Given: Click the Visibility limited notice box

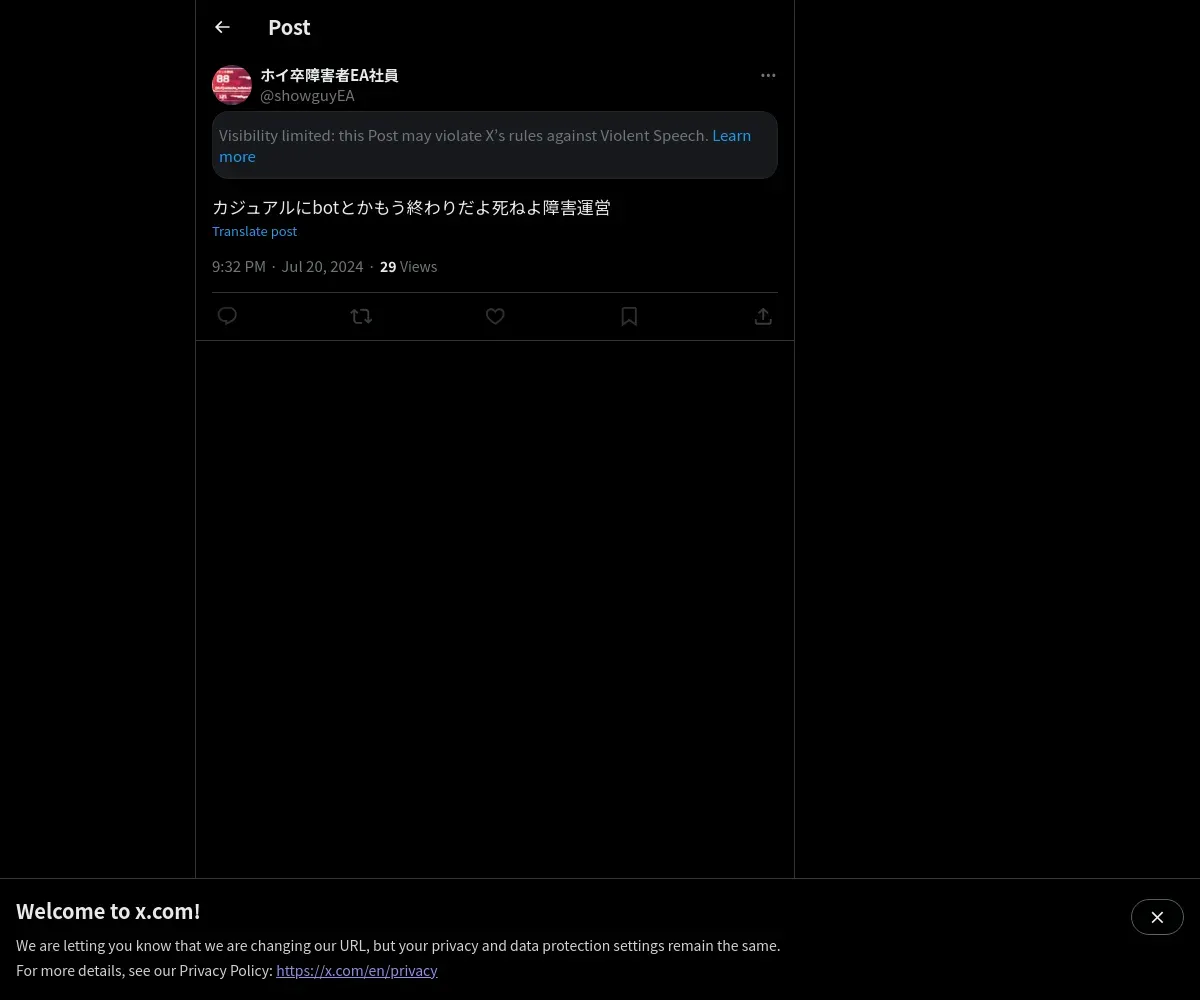Looking at the screenshot, I should pos(495,145).
